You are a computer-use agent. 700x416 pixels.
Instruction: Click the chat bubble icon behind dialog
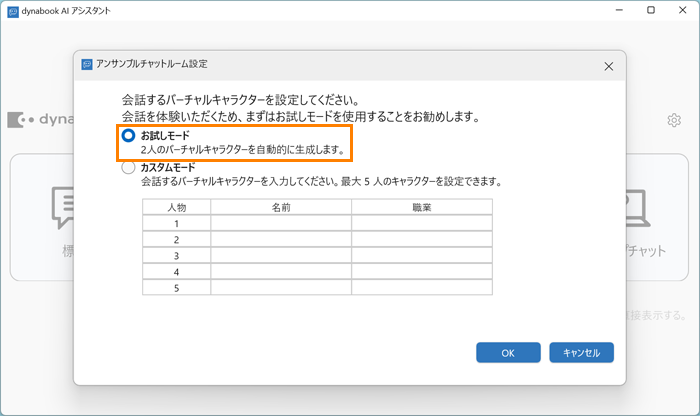(62, 208)
